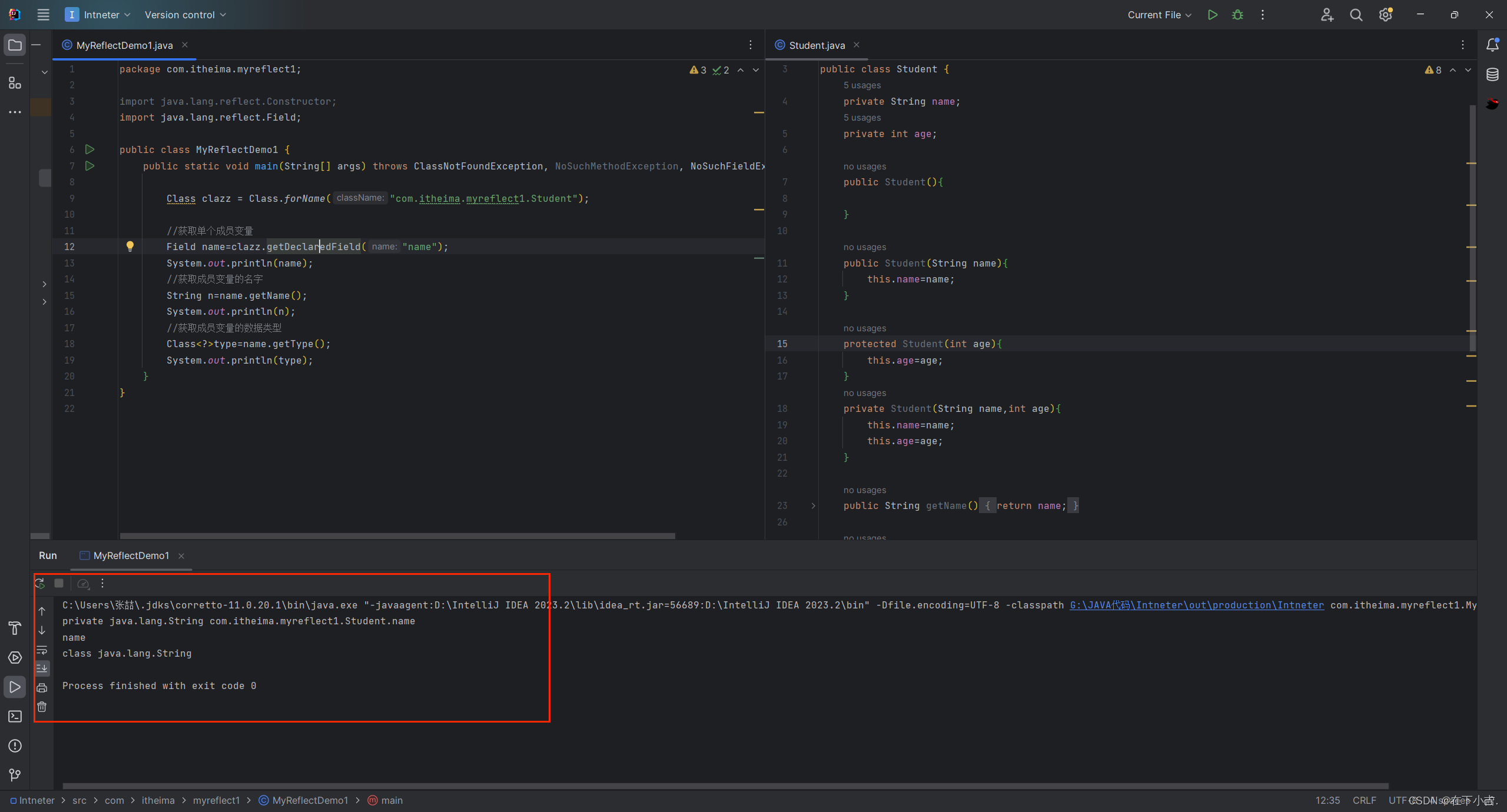The image size is (1507, 812).
Task: Open the Current File run configuration dropdown
Action: (1159, 15)
